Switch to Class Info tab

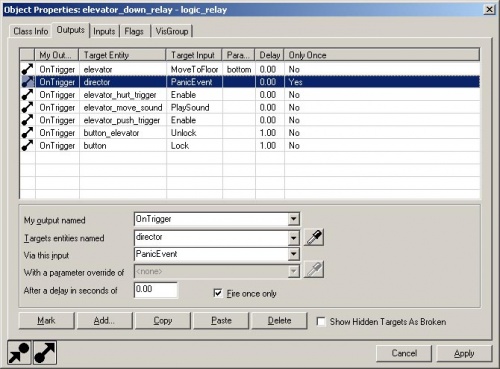31,31
